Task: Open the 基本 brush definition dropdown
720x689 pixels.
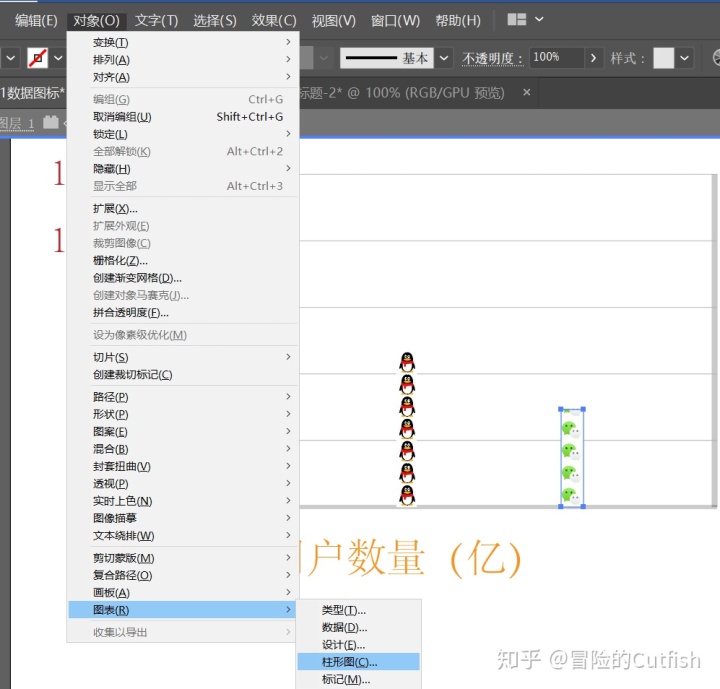Action: coord(444,58)
